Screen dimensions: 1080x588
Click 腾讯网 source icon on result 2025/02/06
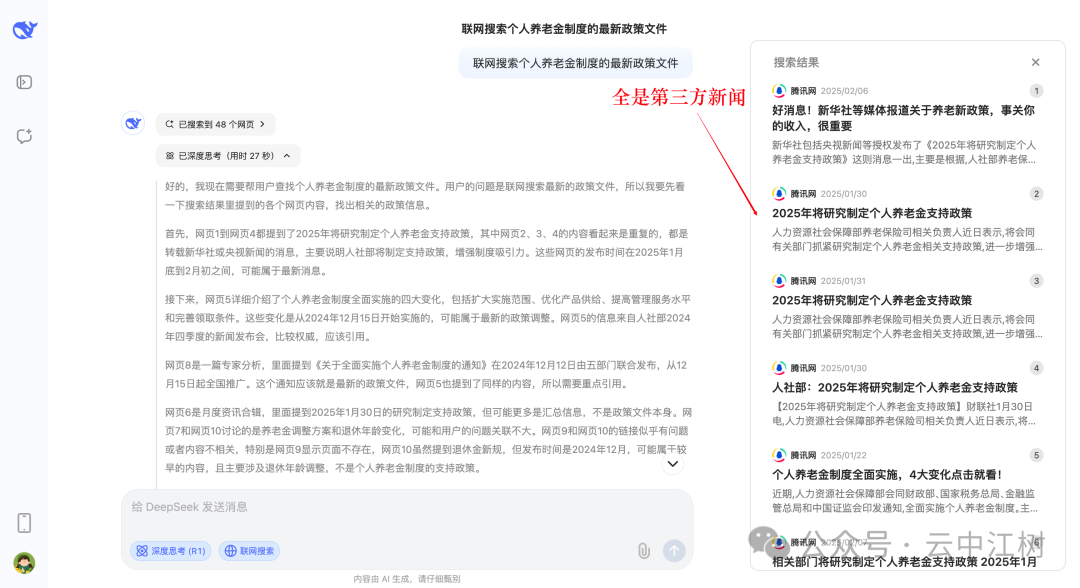779,91
